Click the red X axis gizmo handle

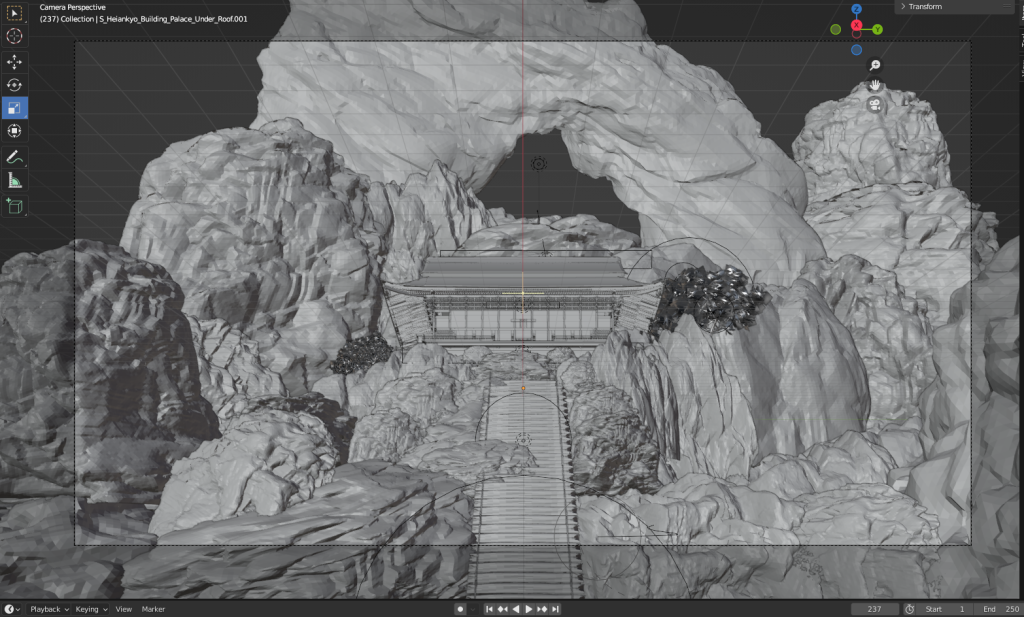pos(856,25)
